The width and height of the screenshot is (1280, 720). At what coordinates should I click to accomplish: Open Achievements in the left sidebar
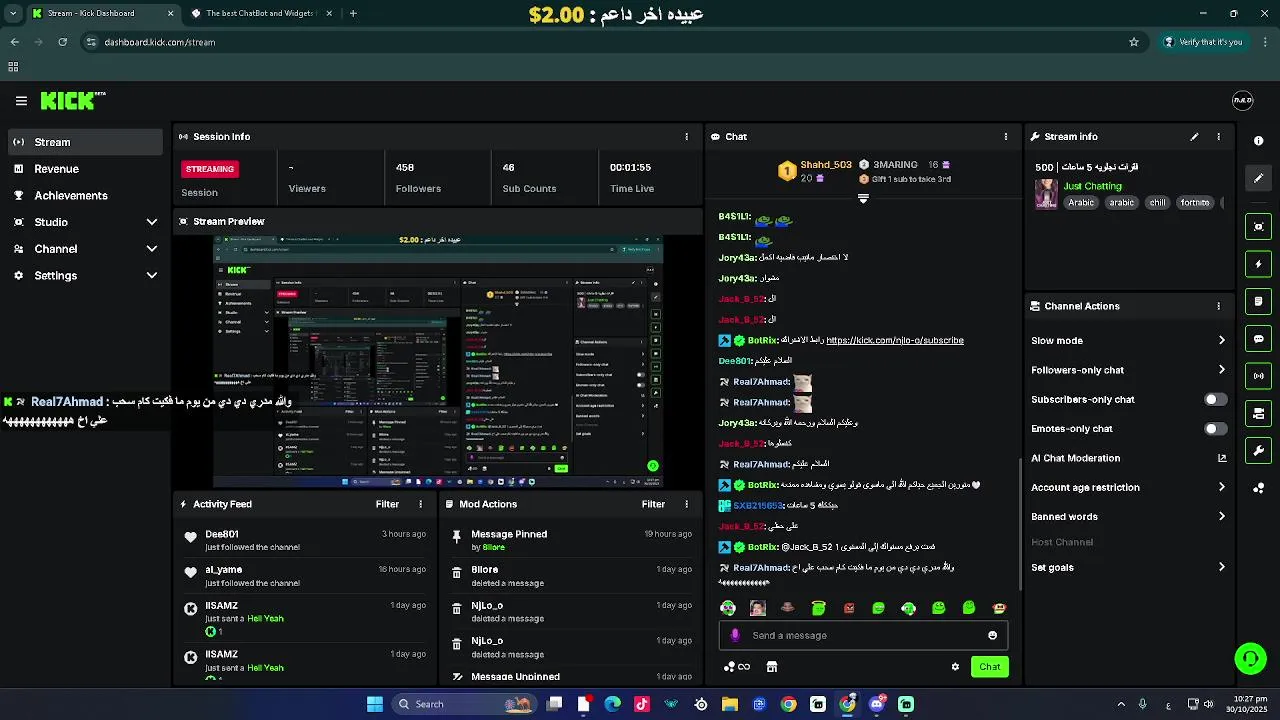pyautogui.click(x=86, y=196)
